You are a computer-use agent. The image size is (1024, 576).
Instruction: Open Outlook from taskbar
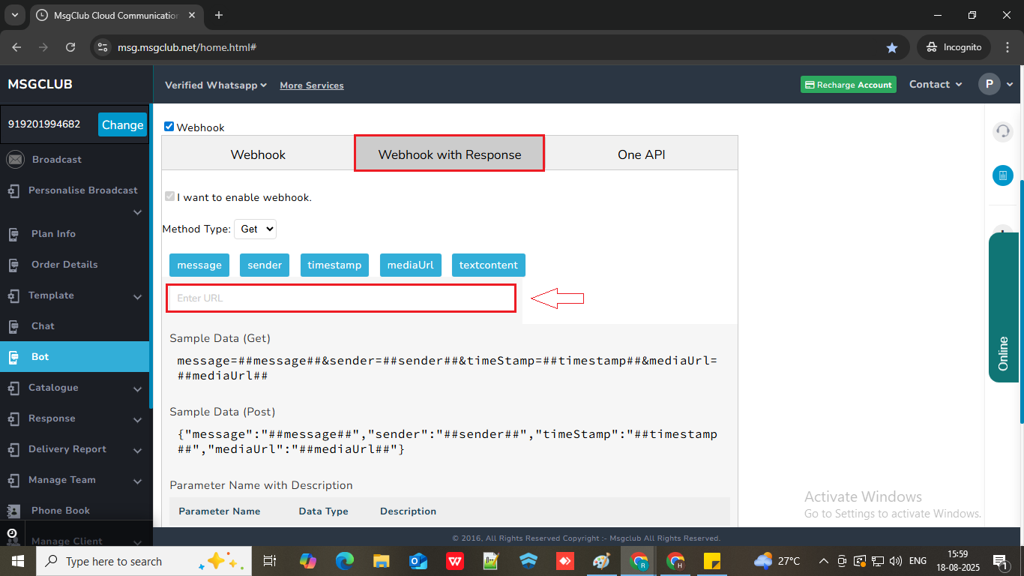click(418, 561)
